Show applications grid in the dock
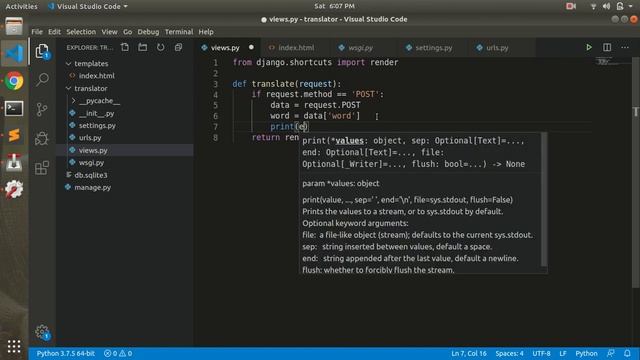Image resolution: width=640 pixels, height=360 pixels. 14,346
